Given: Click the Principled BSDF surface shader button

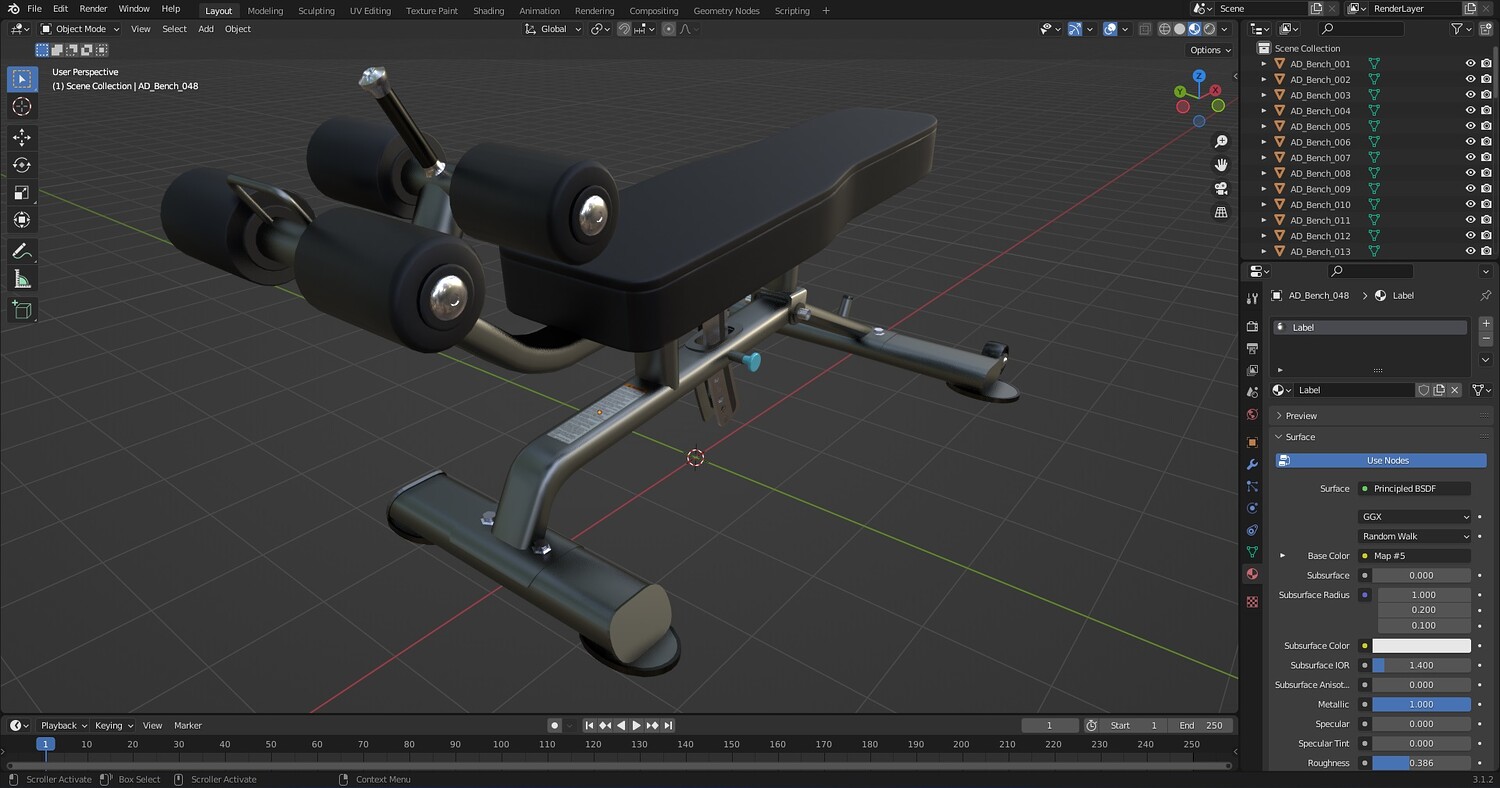Looking at the screenshot, I should pos(1415,489).
